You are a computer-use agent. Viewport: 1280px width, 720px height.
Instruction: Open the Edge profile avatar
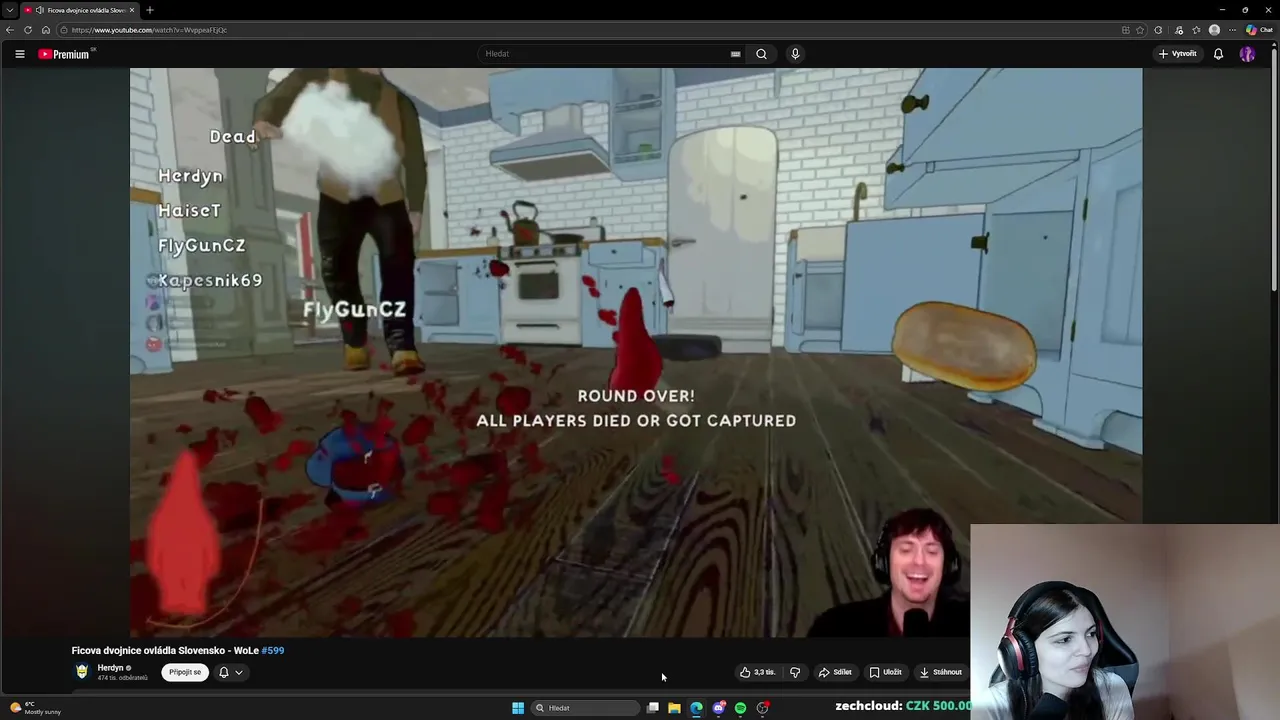coord(1215,30)
